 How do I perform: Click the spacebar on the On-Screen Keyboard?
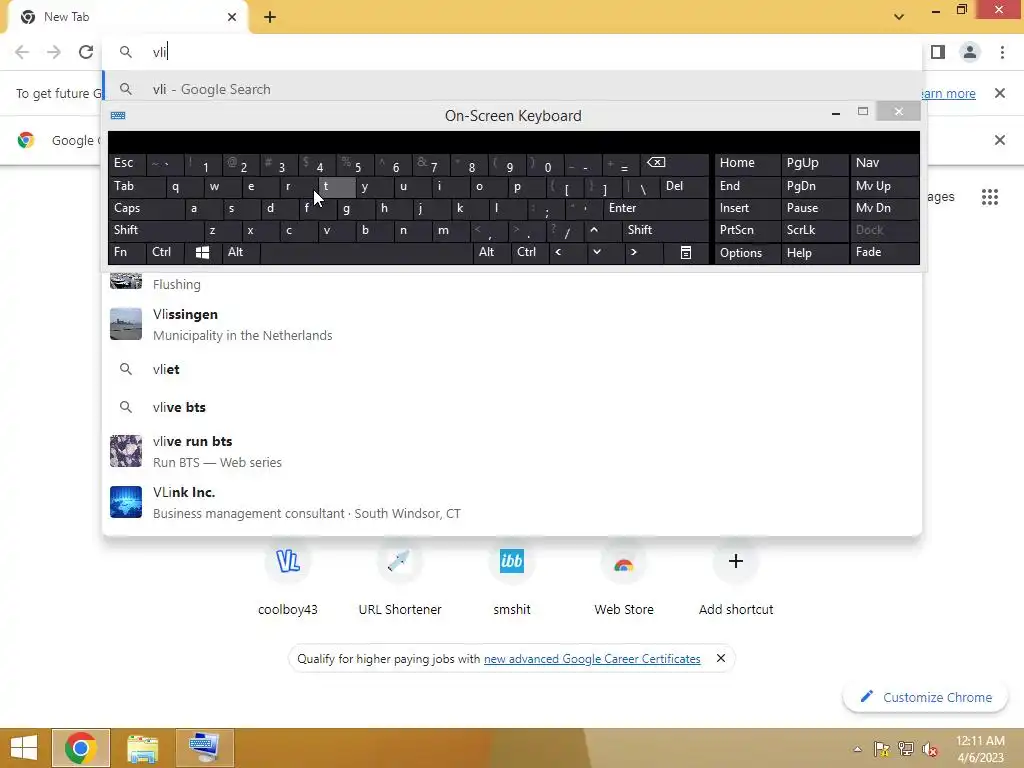[366, 252]
